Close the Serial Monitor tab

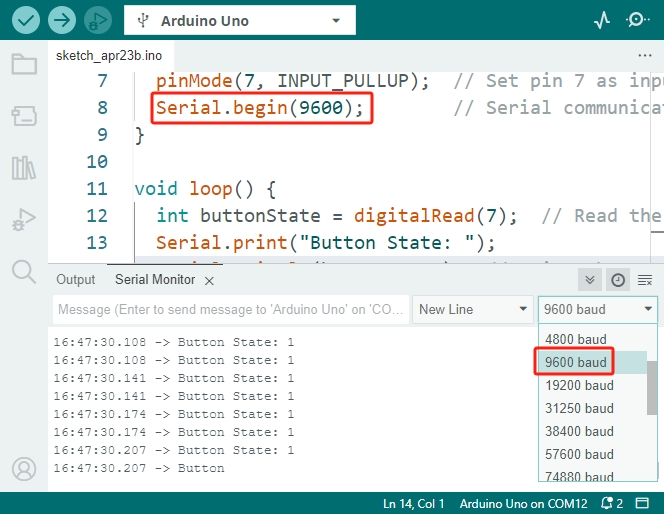[x=209, y=281]
